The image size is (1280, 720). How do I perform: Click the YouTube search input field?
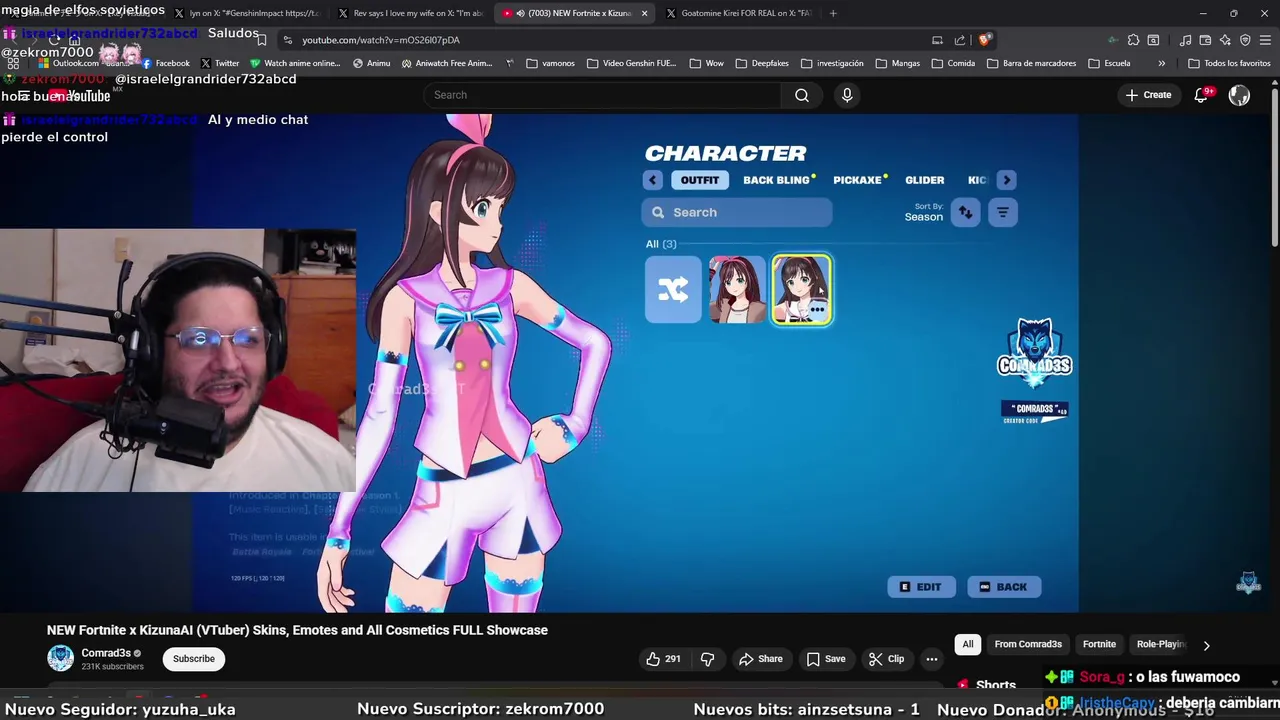pyautogui.click(x=603, y=95)
